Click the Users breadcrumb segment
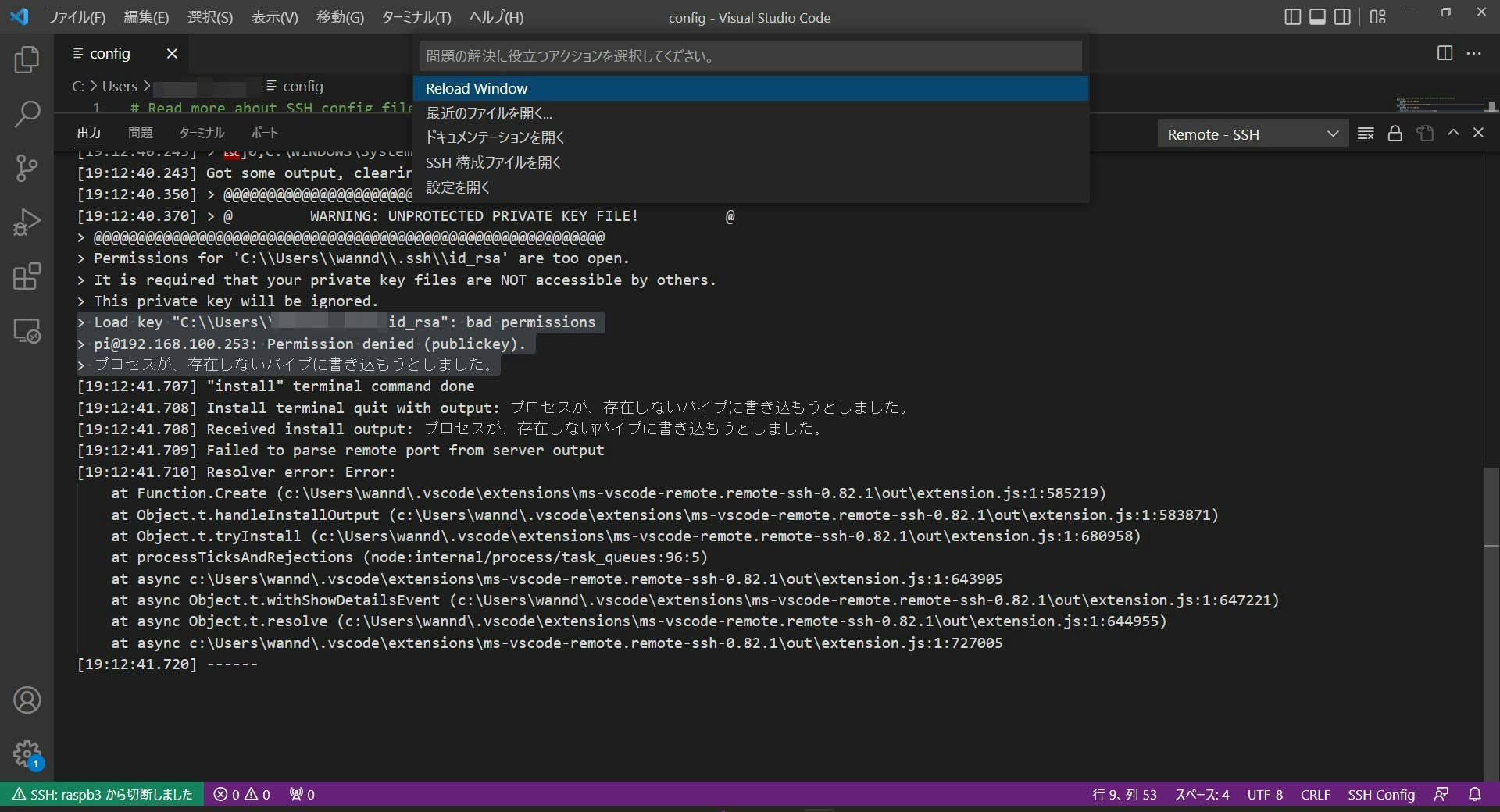This screenshot has height=812, width=1500. point(120,86)
